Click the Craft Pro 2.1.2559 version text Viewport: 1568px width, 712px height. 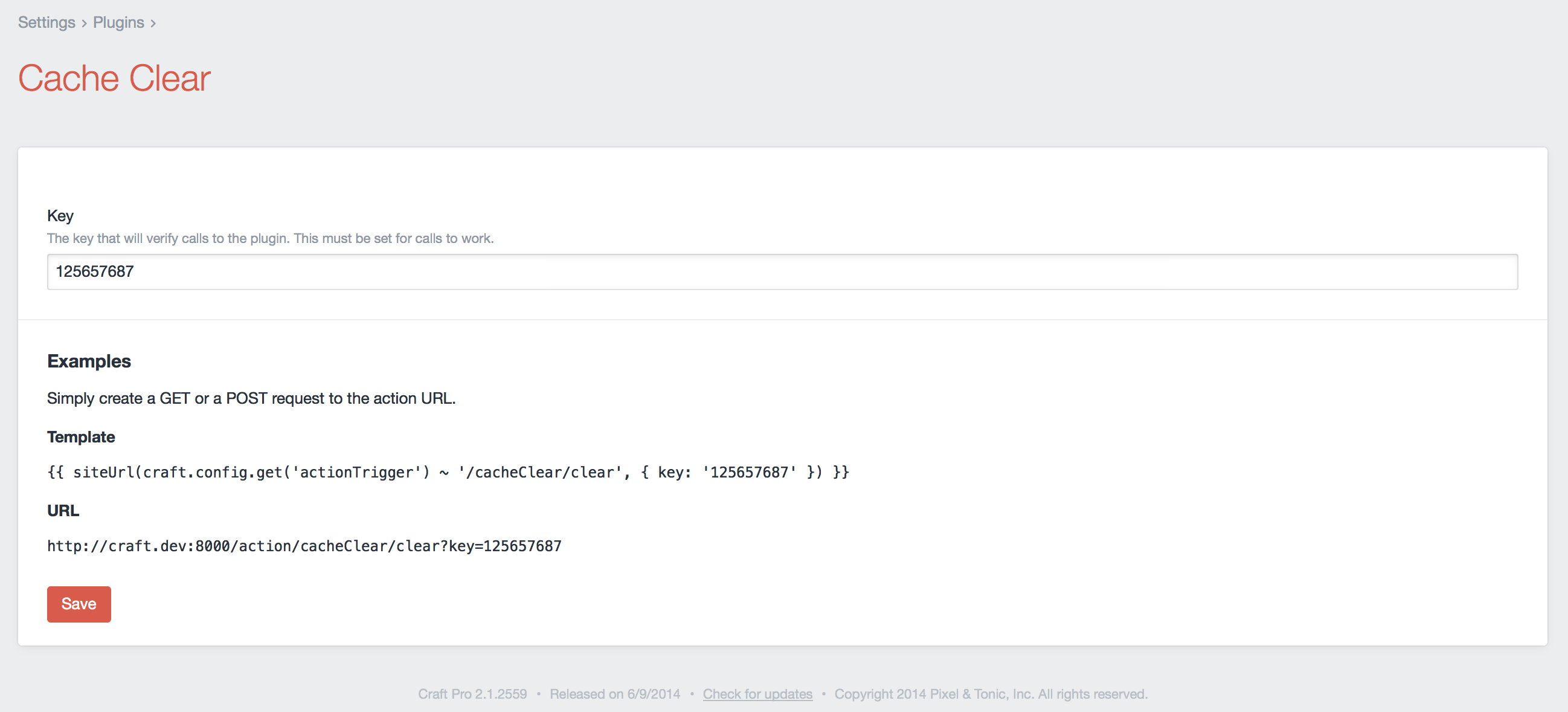click(x=472, y=694)
